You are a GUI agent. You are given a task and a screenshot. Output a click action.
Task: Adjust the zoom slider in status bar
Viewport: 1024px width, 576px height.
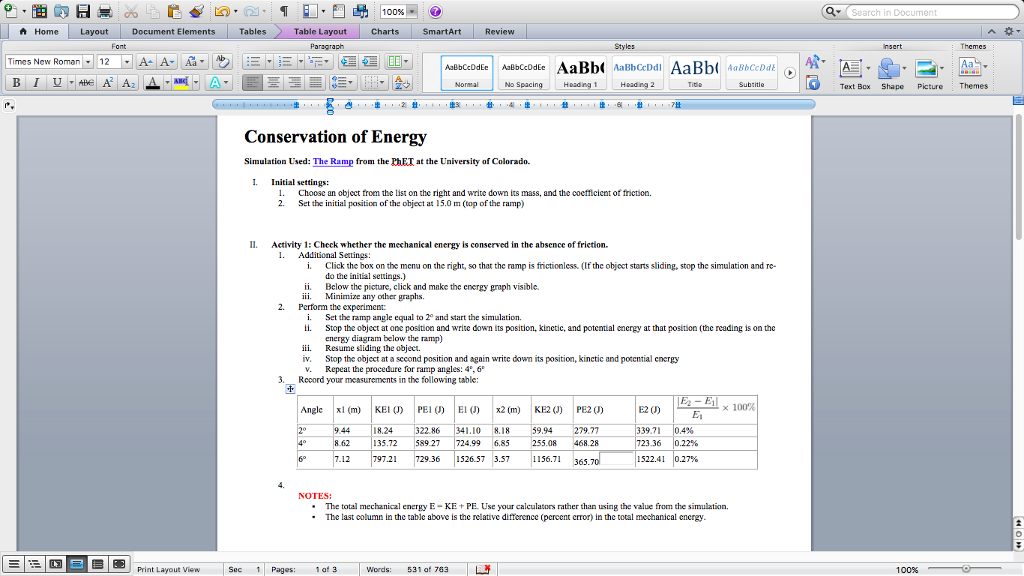click(x=966, y=569)
